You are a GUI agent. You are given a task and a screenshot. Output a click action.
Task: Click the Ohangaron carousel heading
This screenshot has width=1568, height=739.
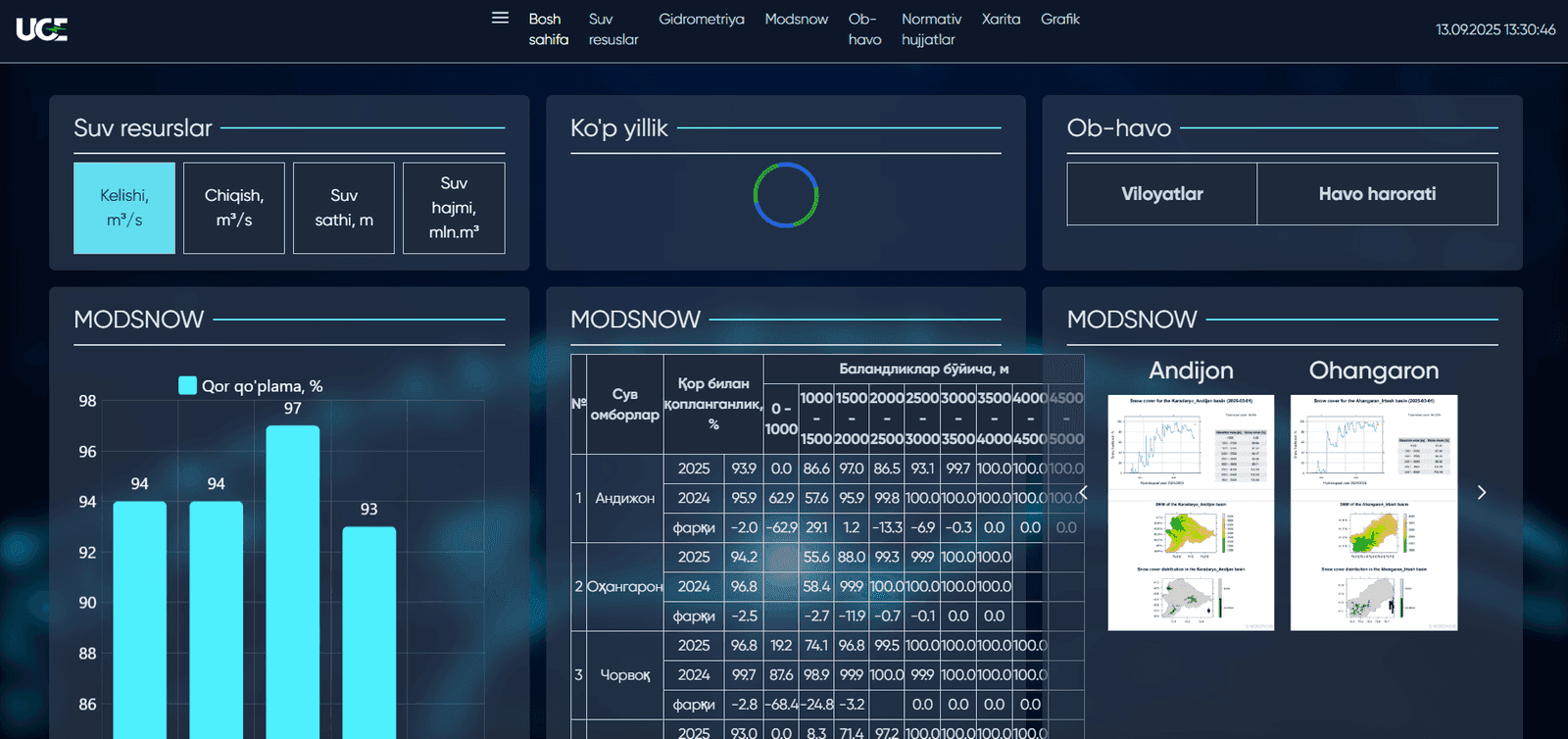click(1374, 370)
